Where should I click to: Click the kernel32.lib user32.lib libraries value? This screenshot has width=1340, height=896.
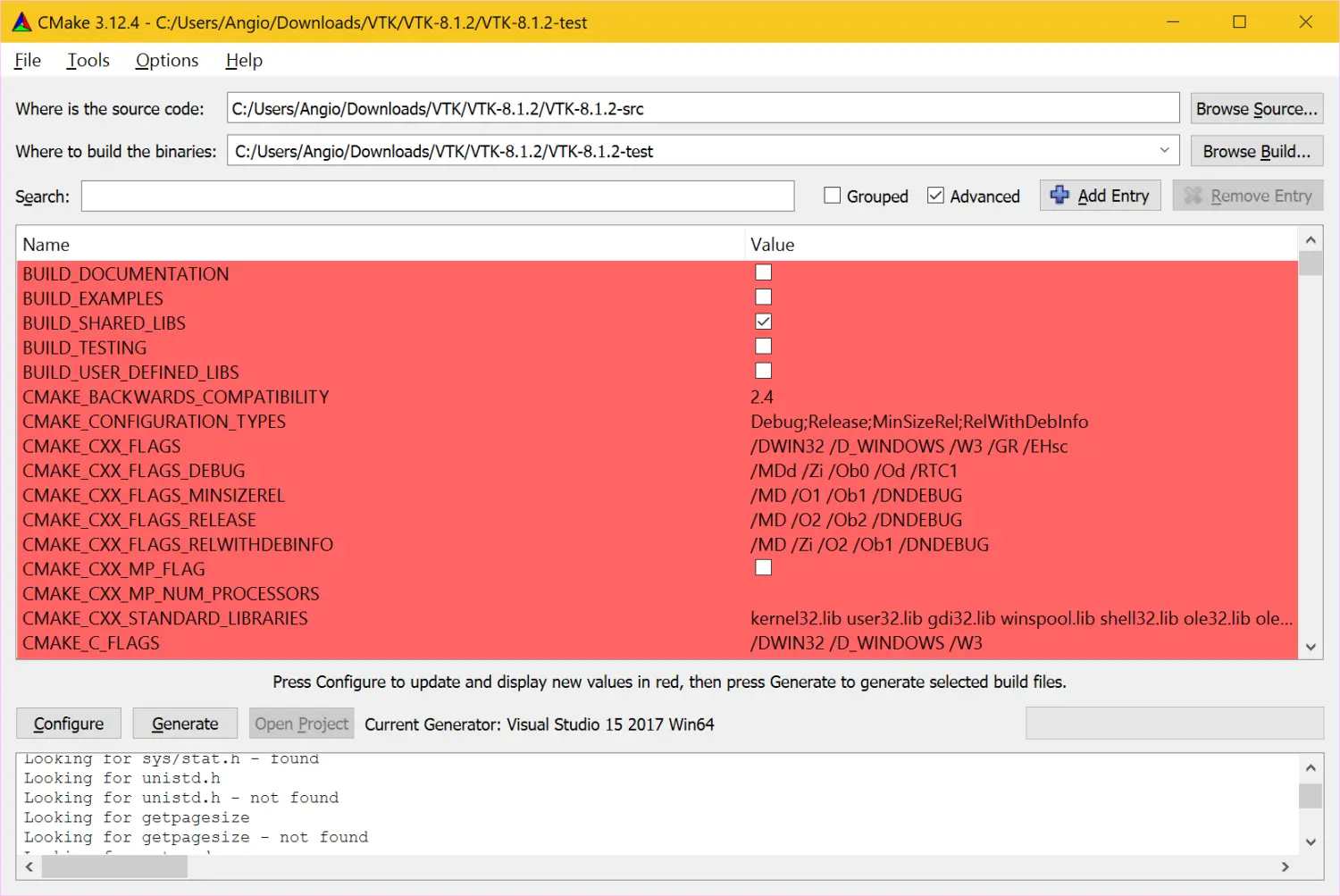click(x=1022, y=618)
